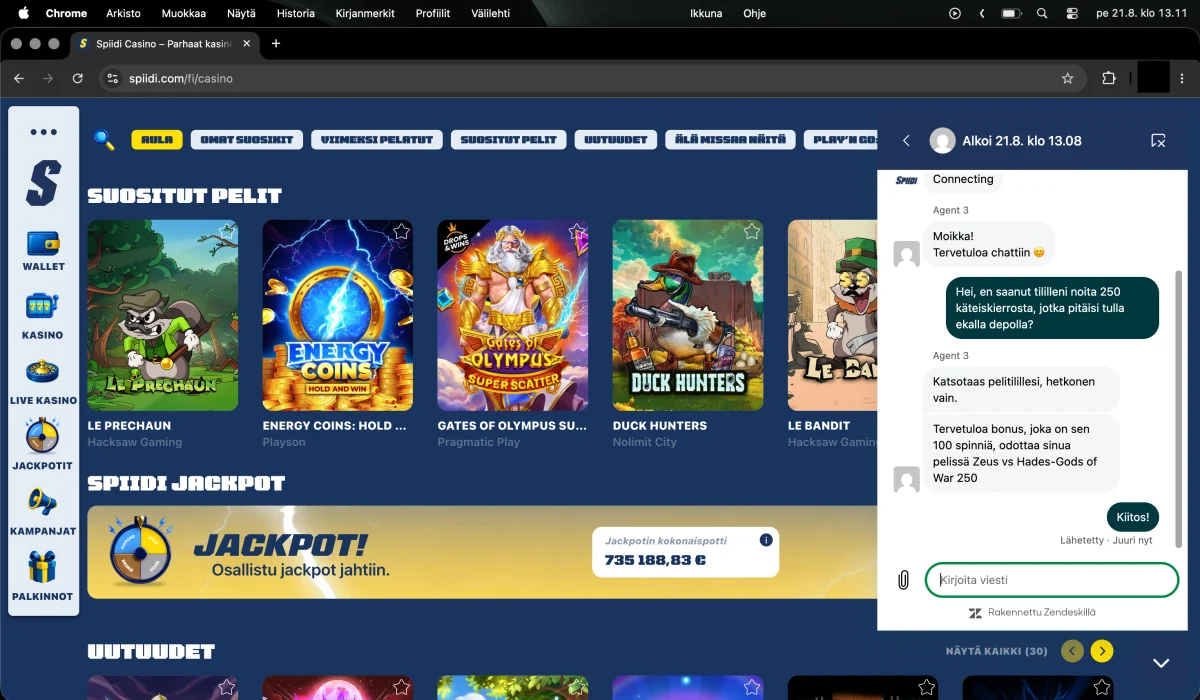
Task: Open Palkinnot gift box icon
Action: (43, 568)
